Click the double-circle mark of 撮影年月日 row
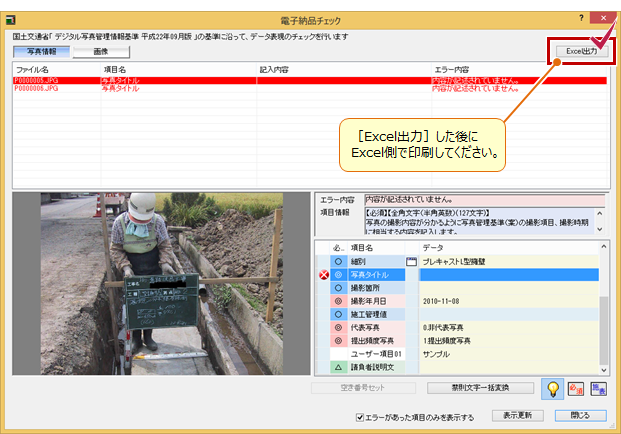Viewport: 621px width, 434px height. point(338,301)
